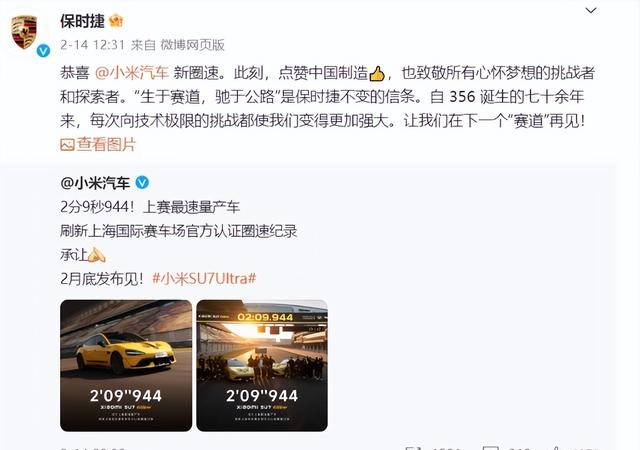Open the 保时捷 account name
This screenshot has height=450, width=640.
82,21
